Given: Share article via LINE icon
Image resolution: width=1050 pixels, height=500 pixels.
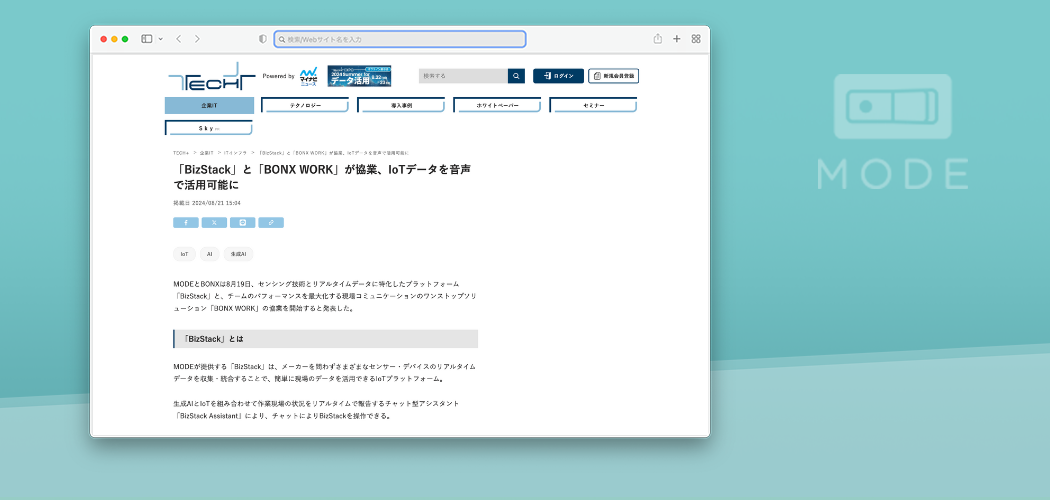Looking at the screenshot, I should (242, 223).
